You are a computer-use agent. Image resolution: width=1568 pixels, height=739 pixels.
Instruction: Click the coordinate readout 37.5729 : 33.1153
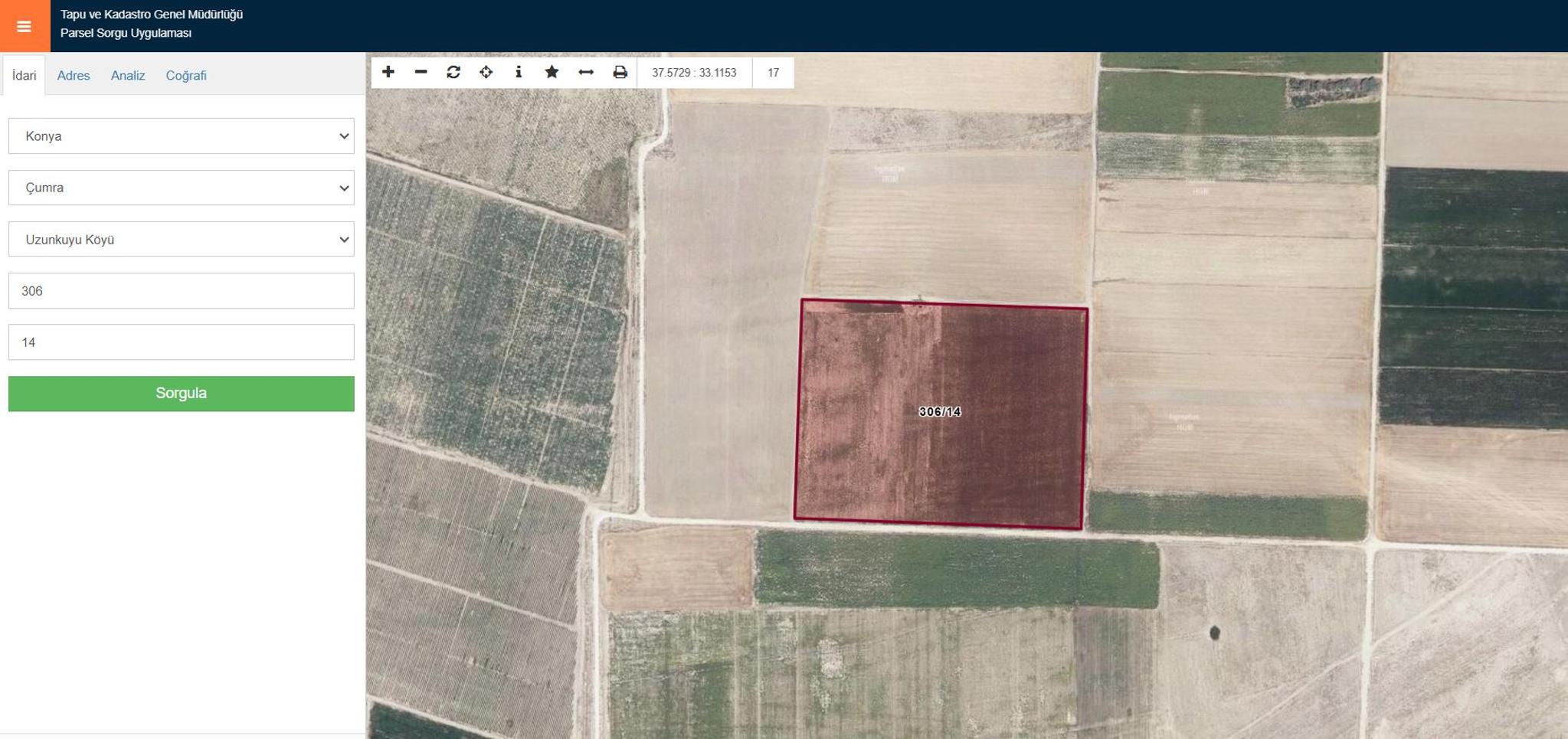click(x=694, y=73)
